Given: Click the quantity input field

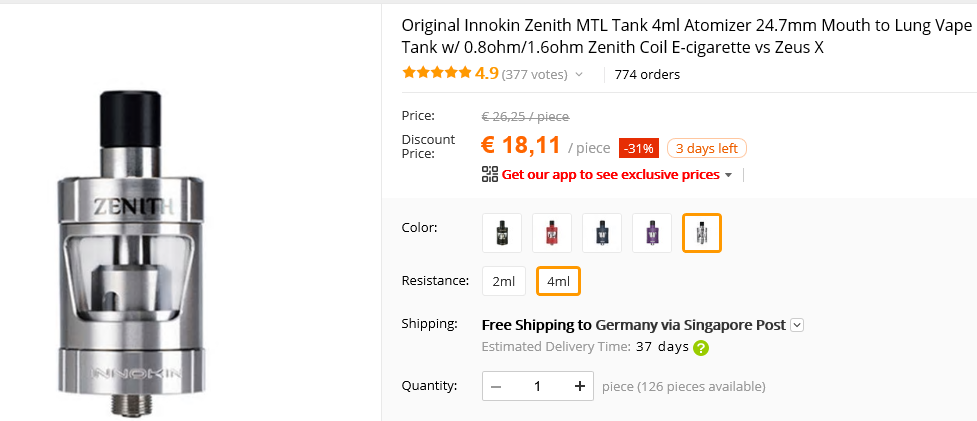Looking at the screenshot, I should point(537,386).
